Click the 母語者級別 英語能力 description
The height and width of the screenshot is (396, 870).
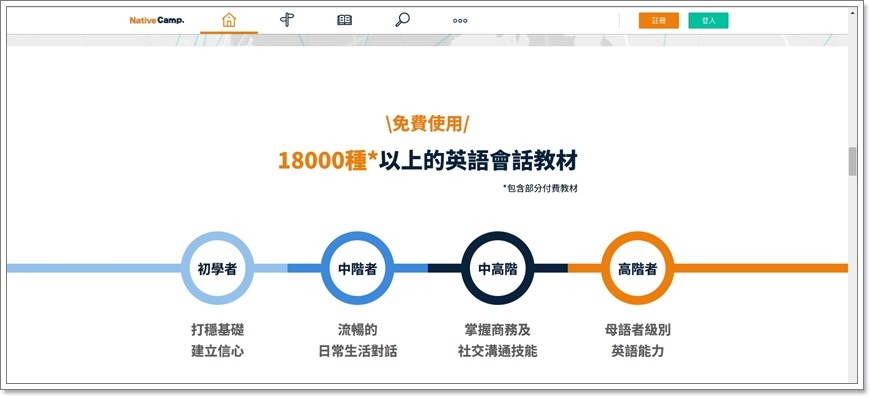pyautogui.click(x=638, y=341)
